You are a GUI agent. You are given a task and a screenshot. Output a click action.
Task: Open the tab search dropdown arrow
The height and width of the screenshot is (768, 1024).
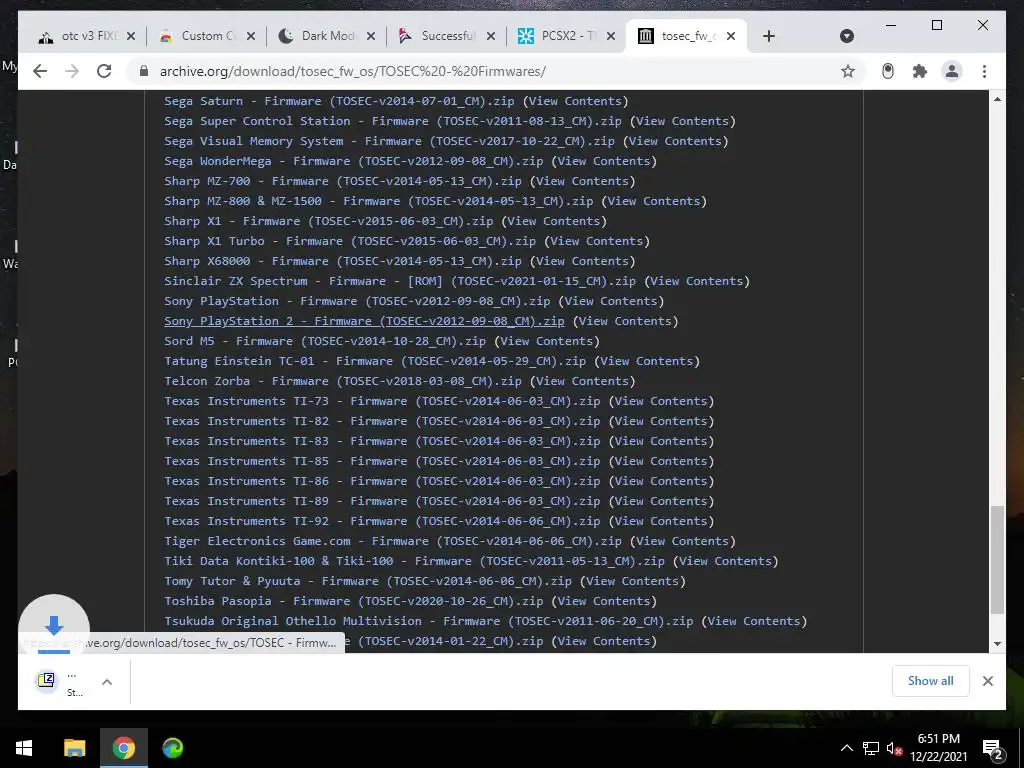pyautogui.click(x=846, y=36)
